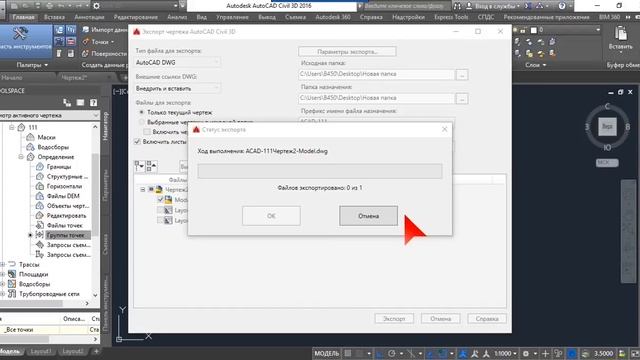640x360 pixels.
Task: Click the white layer color swatch in ribbon
Action: click(x=533, y=30)
